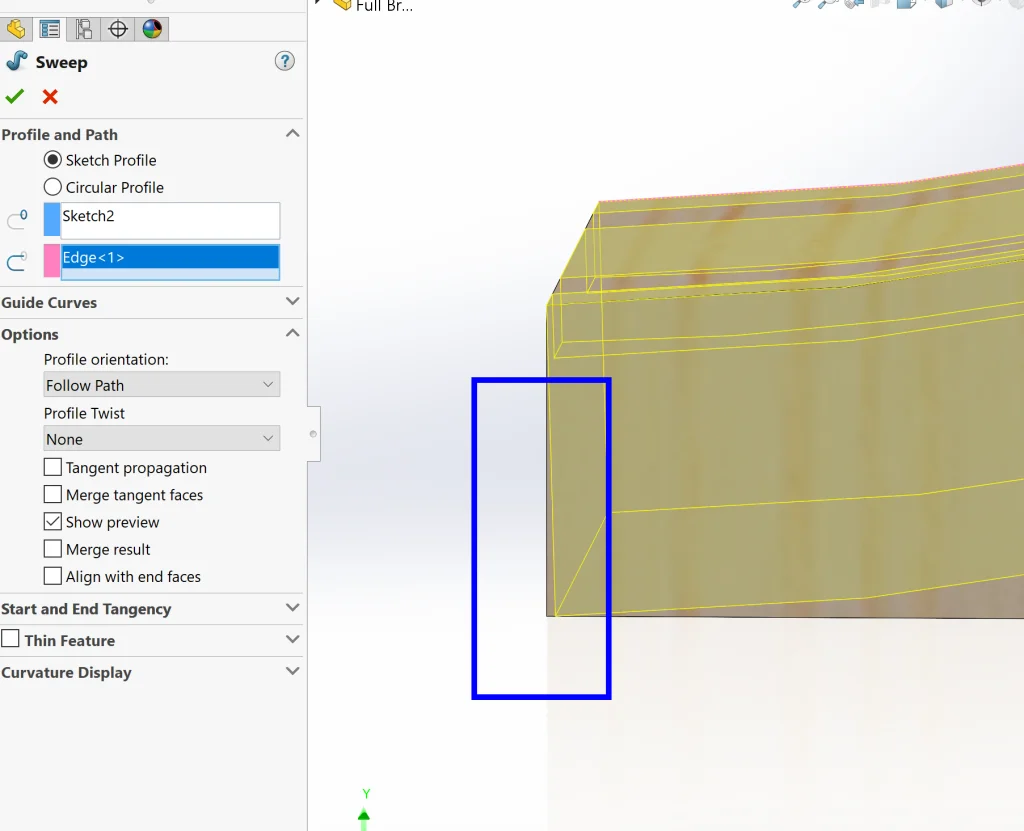The height and width of the screenshot is (831, 1024).
Task: Click the pink path color swatch
Action: click(52, 261)
